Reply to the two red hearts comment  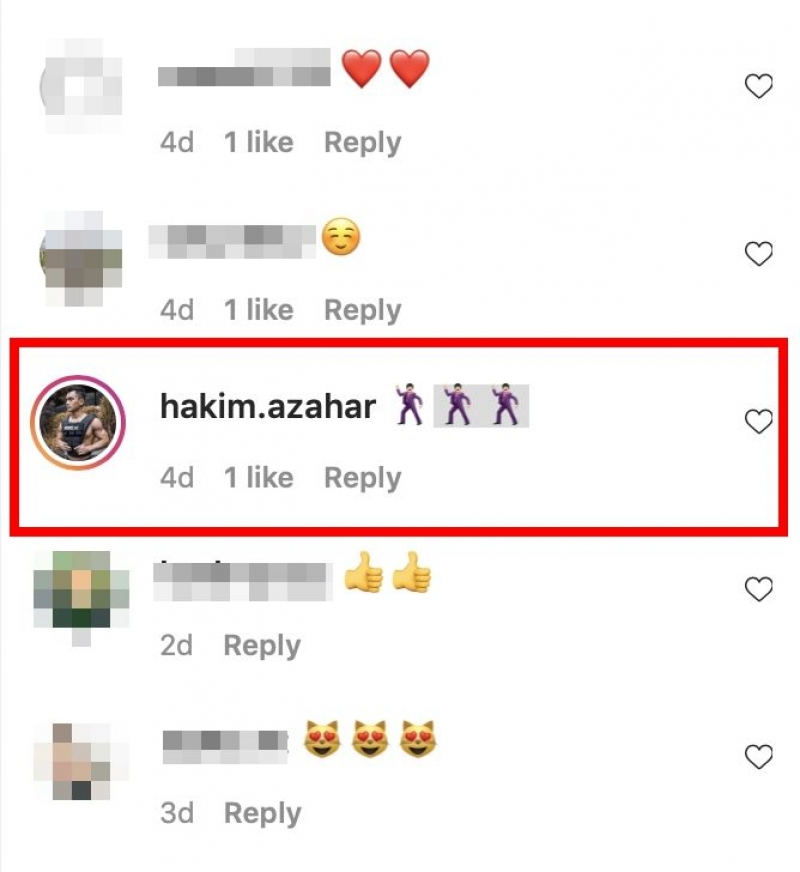pos(362,143)
